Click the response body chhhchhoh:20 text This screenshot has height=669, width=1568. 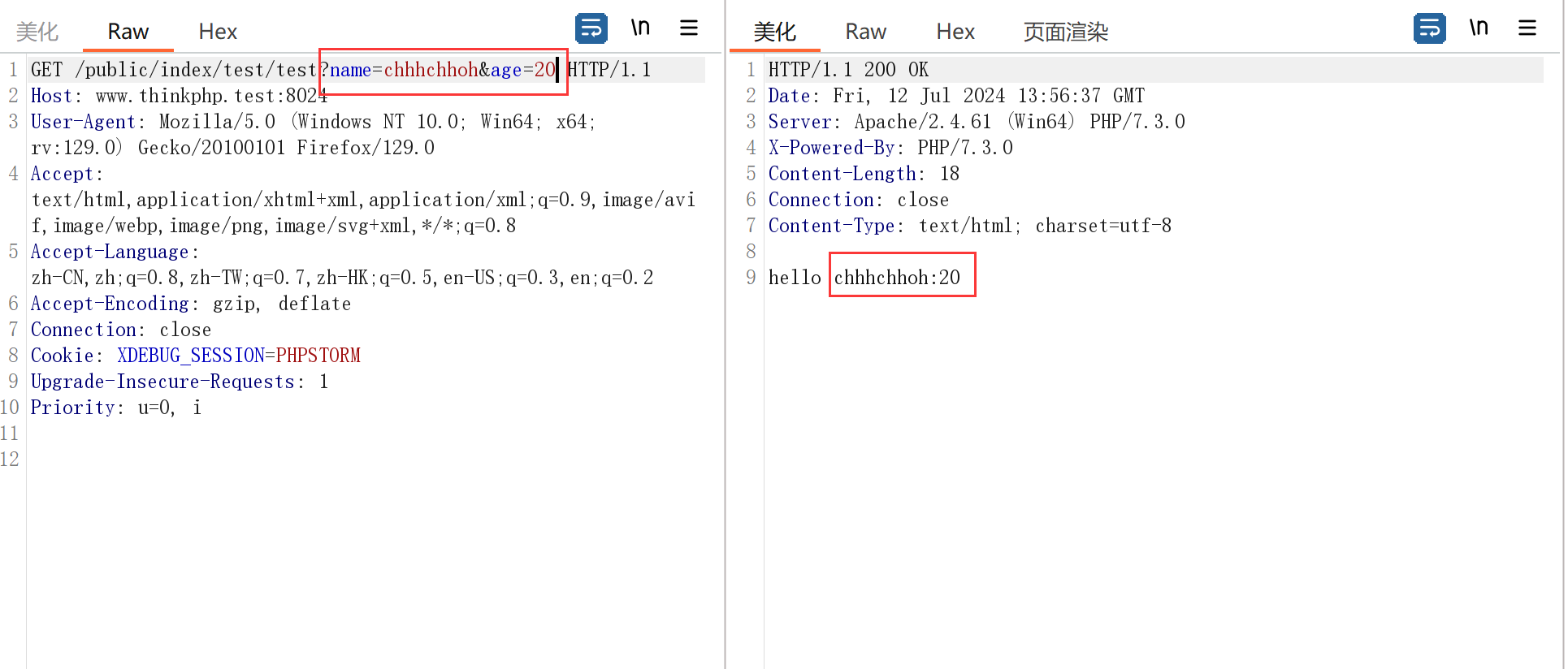point(897,278)
